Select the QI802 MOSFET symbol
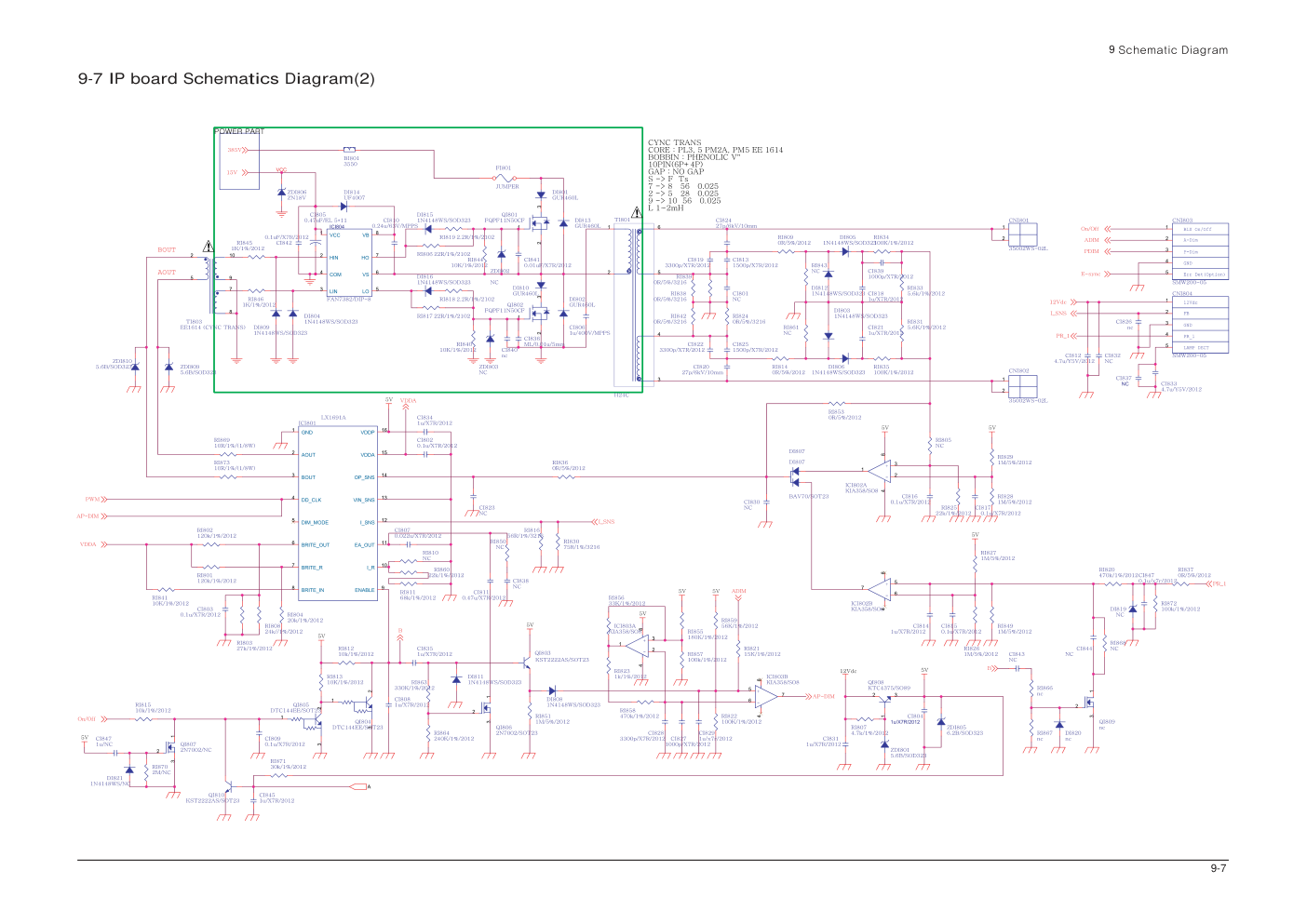The image size is (1307, 924). (538, 313)
